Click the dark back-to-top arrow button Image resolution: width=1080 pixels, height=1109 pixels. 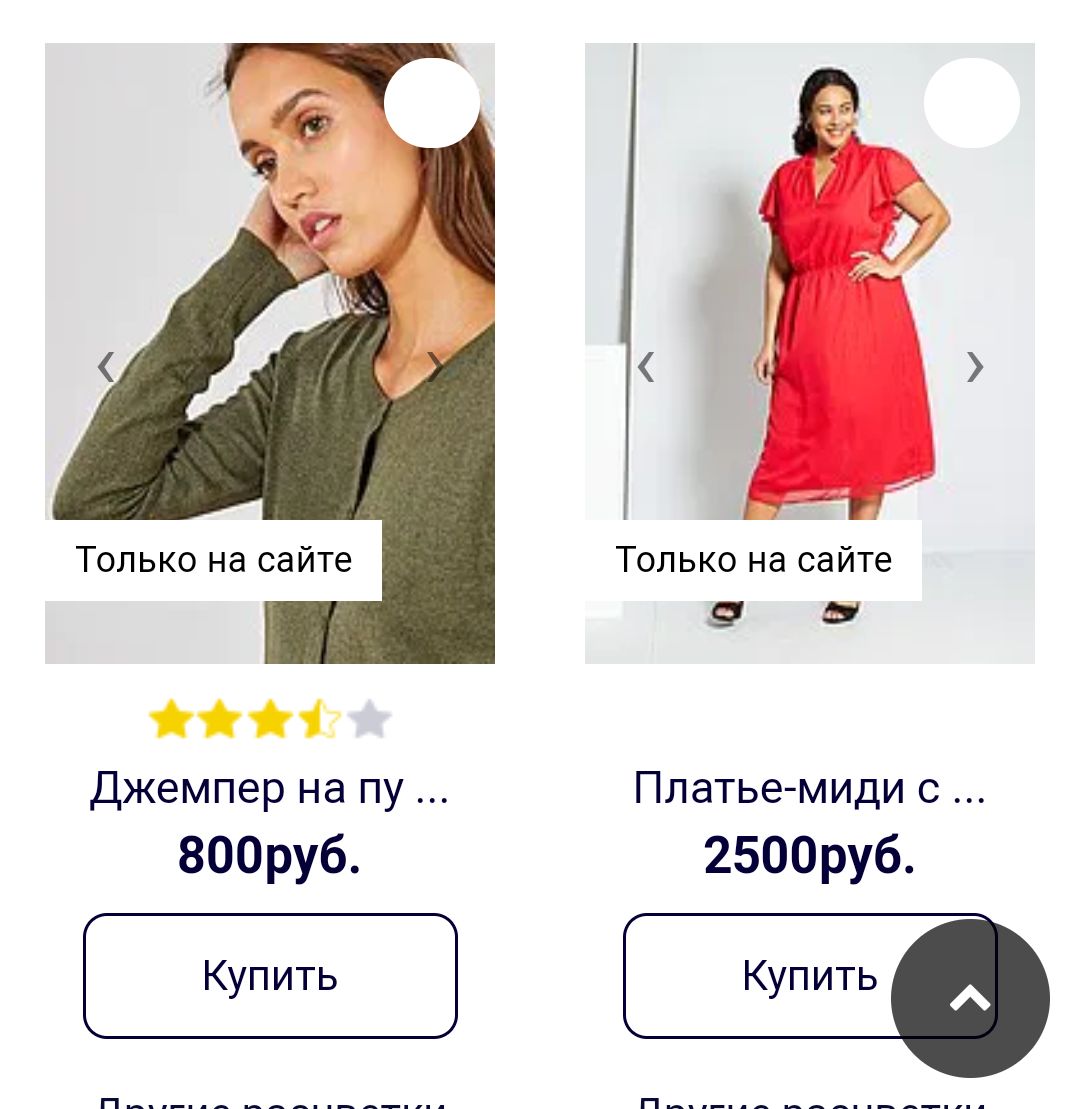tap(970, 999)
